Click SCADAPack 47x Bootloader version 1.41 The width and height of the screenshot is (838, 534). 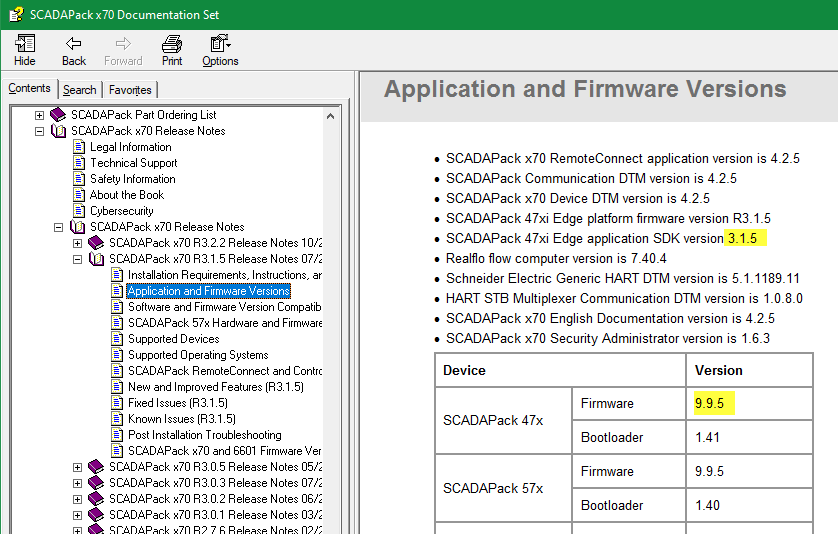708,437
